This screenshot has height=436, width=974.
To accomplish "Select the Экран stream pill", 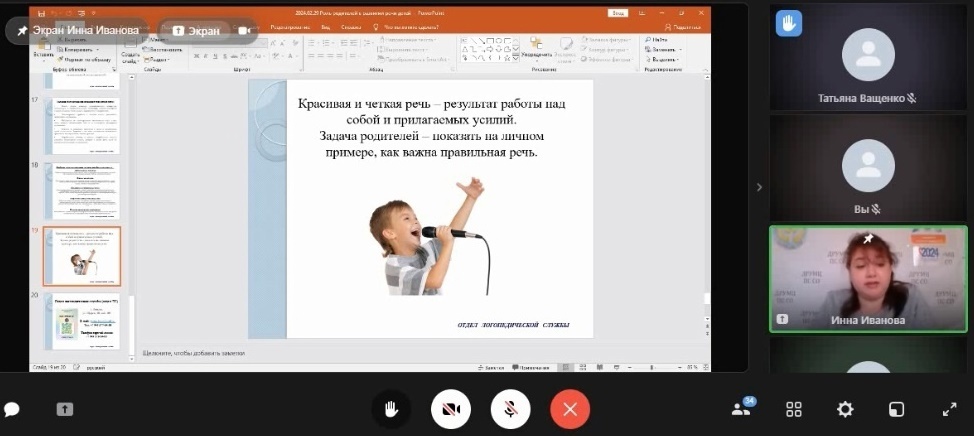I will tap(196, 30).
